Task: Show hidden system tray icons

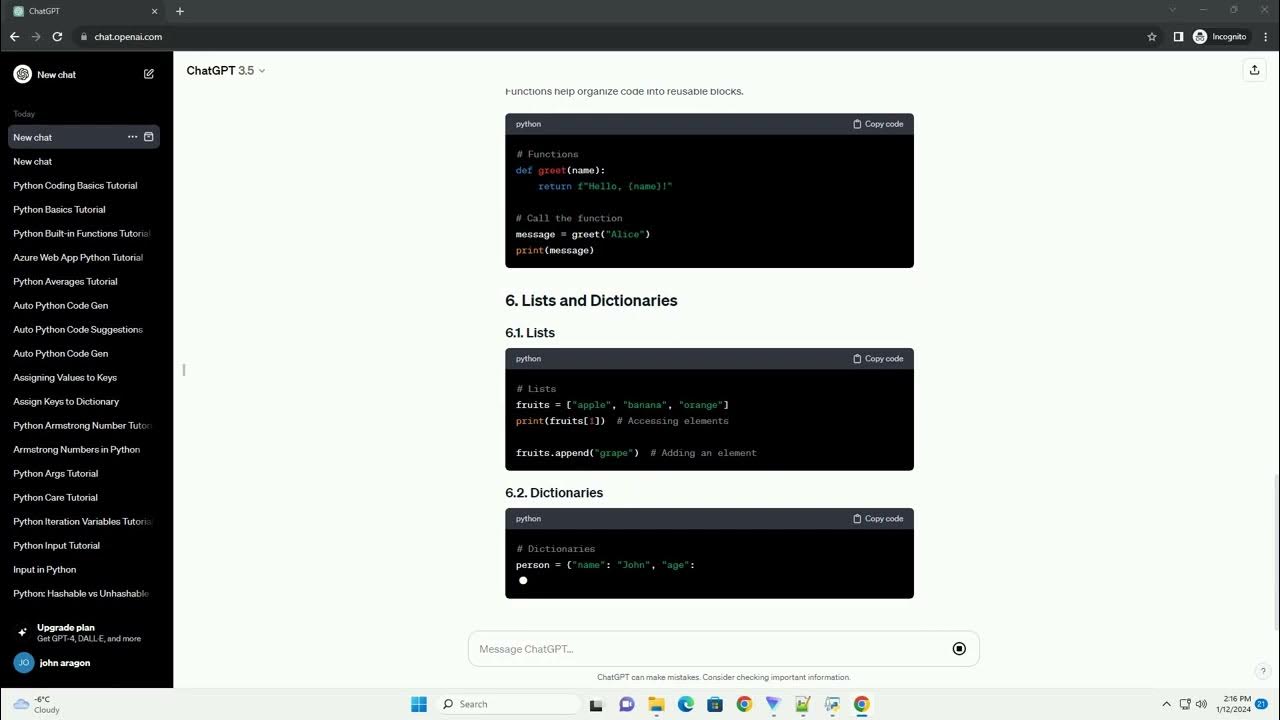Action: (x=1166, y=704)
